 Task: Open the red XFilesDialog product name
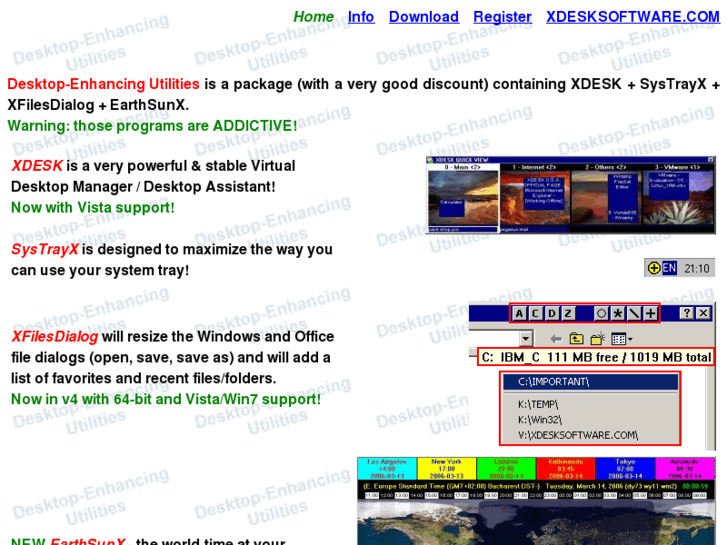55,336
